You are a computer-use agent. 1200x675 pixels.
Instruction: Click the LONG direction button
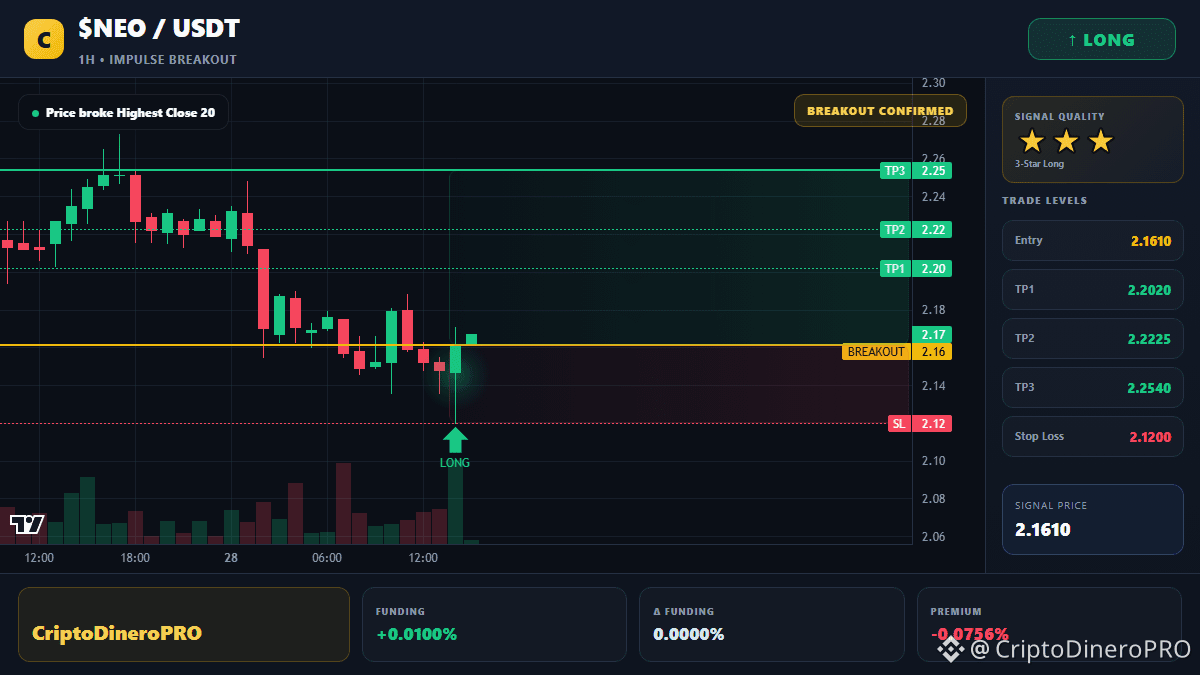pyautogui.click(x=1102, y=40)
